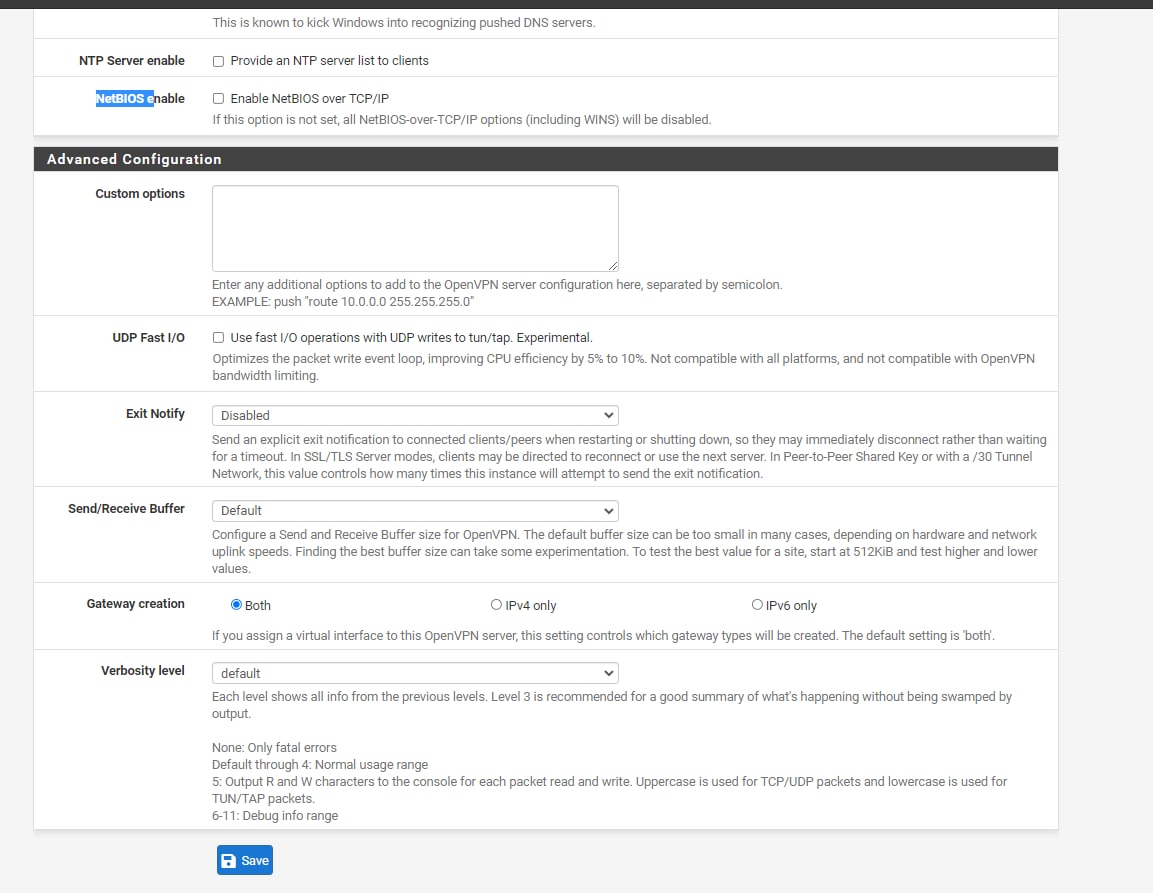
Task: Click the Exit Notify label
Action: click(x=155, y=413)
